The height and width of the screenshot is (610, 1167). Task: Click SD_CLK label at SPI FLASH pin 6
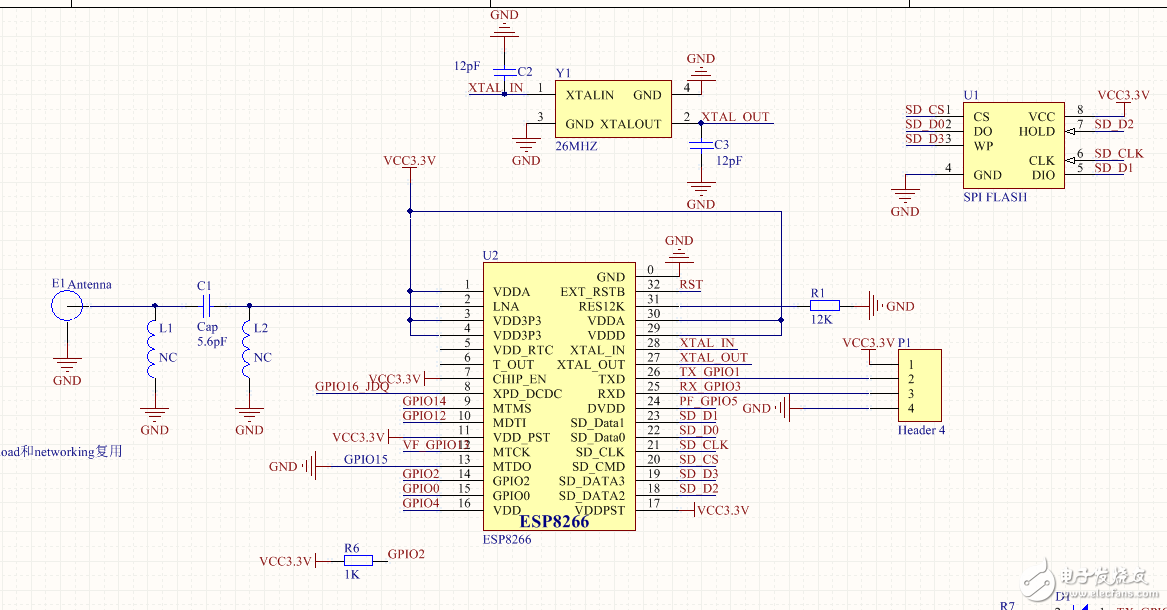click(x=1119, y=153)
